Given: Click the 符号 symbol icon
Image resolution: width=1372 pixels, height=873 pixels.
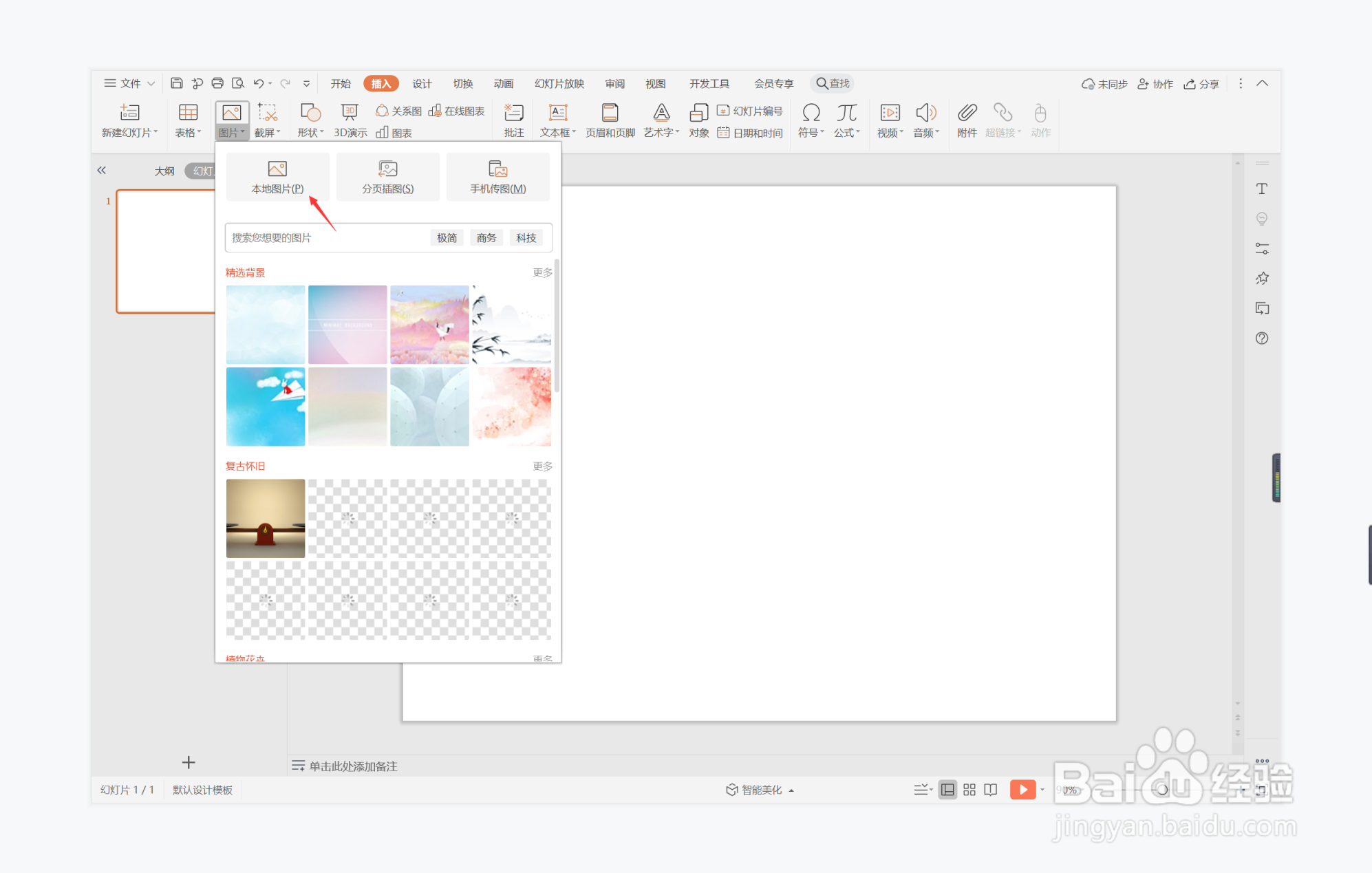Looking at the screenshot, I should [x=811, y=114].
